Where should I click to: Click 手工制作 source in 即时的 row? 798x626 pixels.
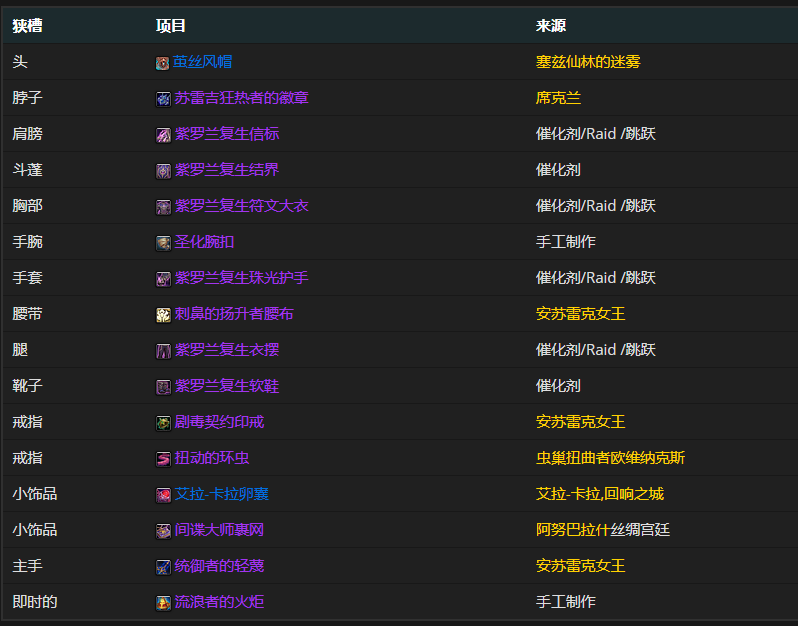tap(565, 602)
